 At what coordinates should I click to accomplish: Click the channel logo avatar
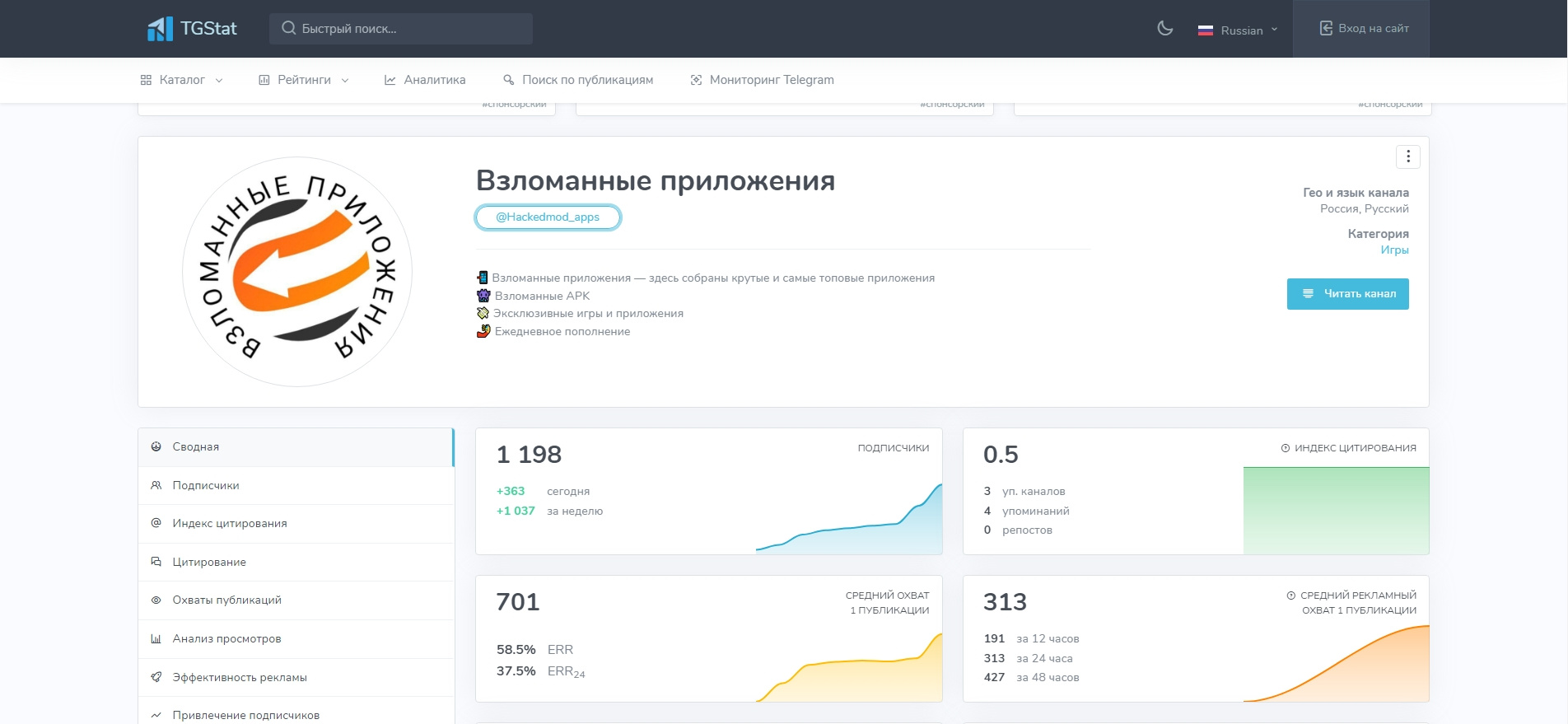(297, 272)
